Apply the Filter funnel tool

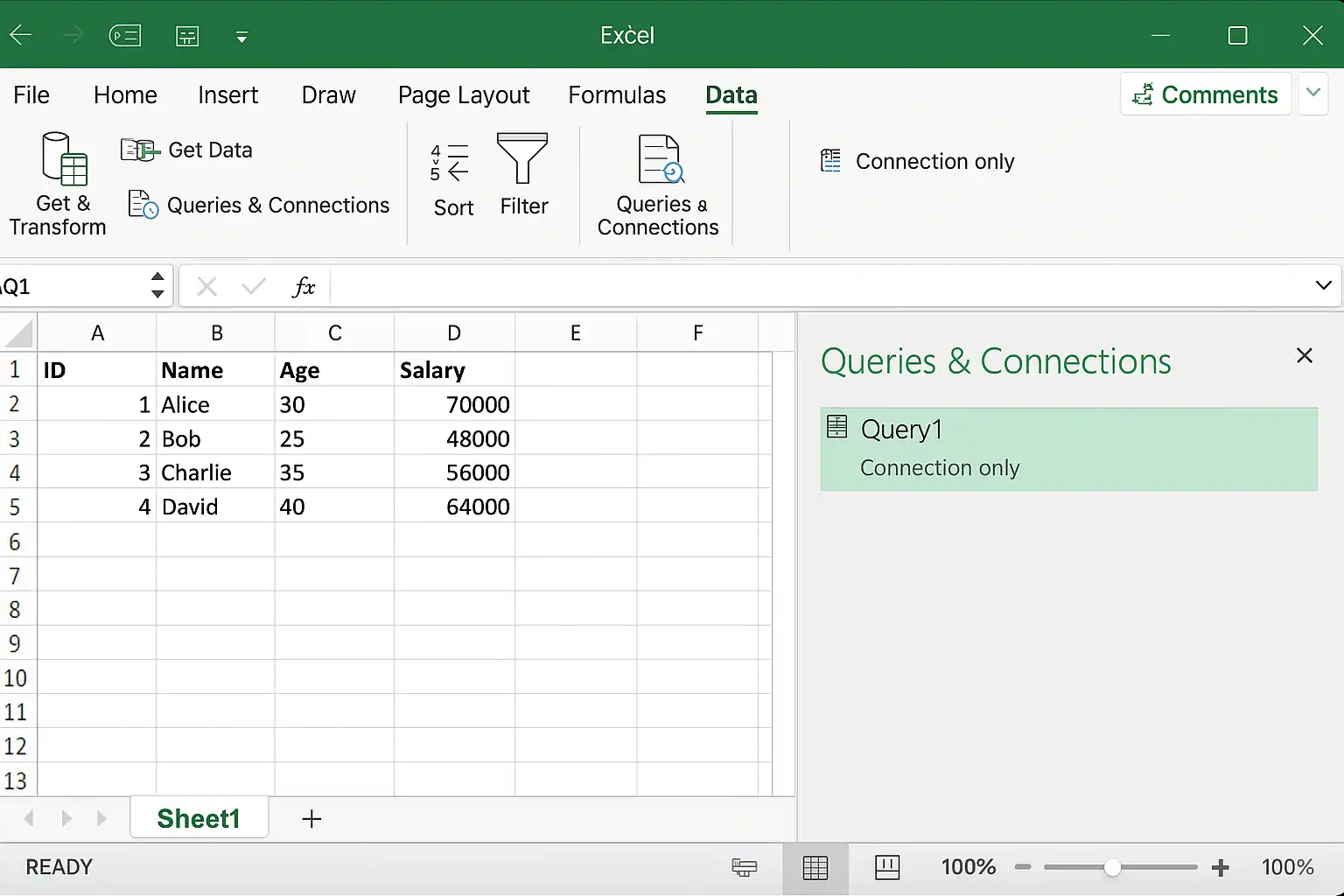pos(522,158)
